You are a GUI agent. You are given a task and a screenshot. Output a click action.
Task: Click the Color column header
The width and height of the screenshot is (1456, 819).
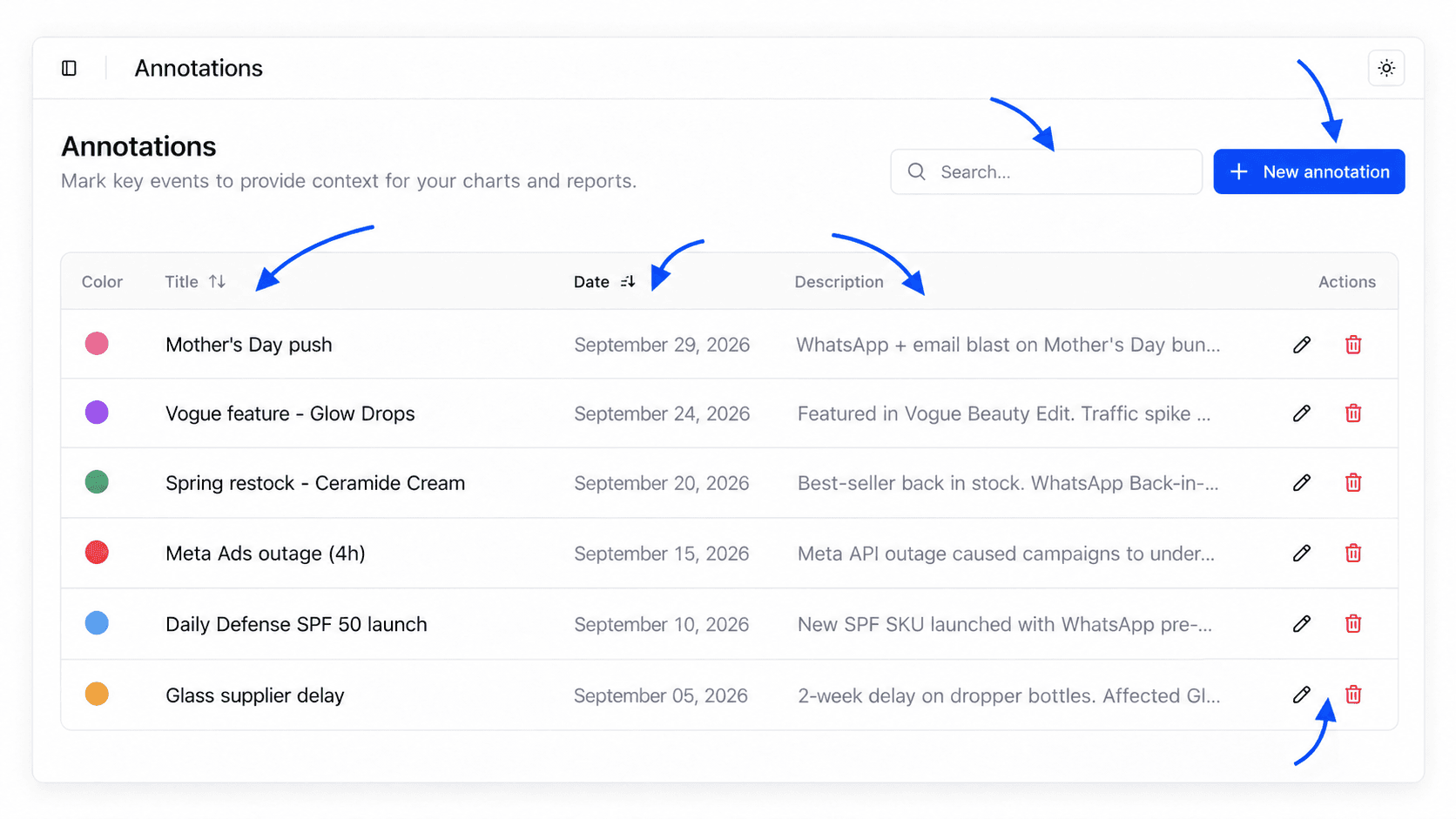tap(102, 281)
